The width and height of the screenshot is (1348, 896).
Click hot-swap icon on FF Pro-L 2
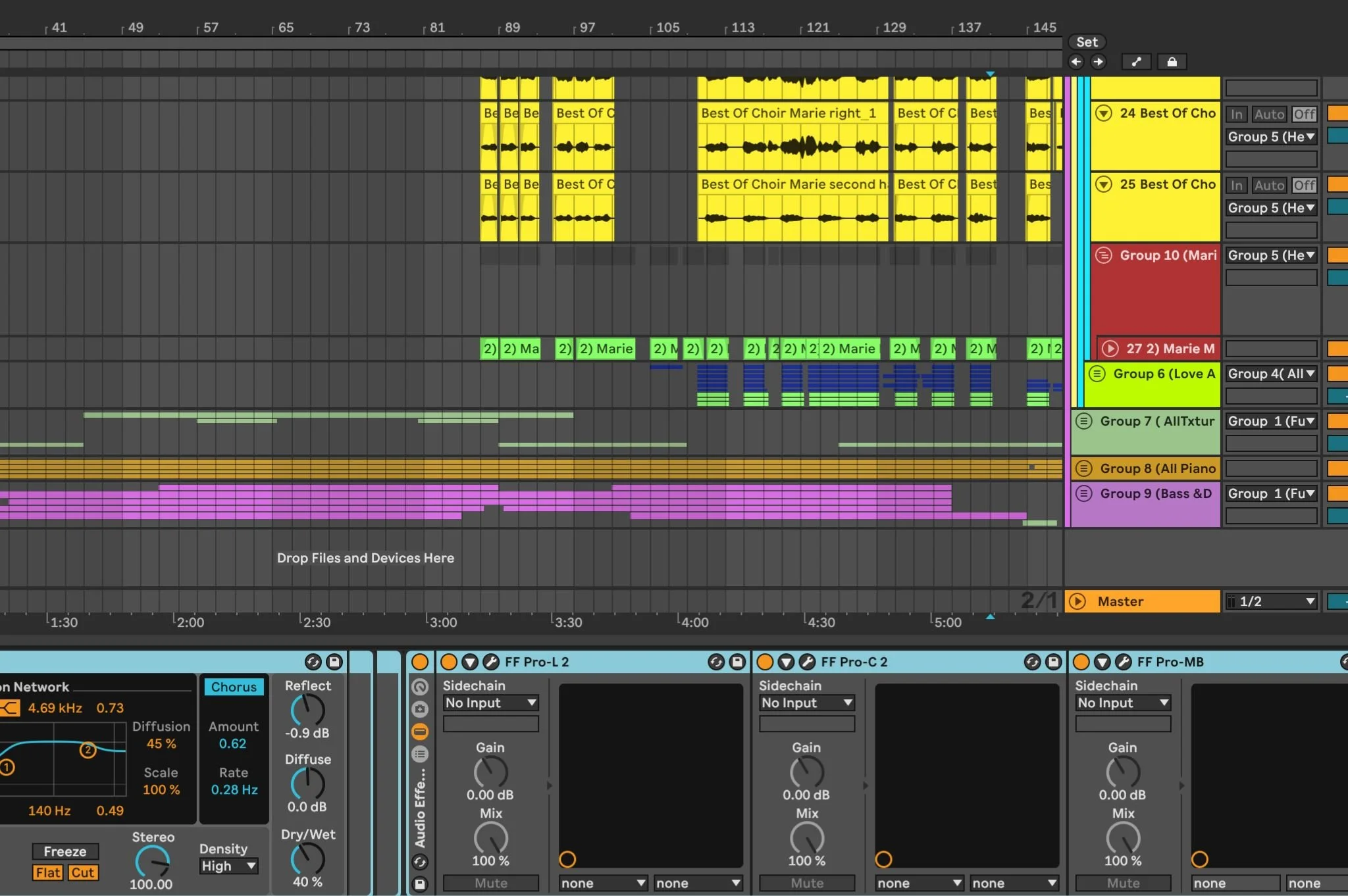click(716, 662)
